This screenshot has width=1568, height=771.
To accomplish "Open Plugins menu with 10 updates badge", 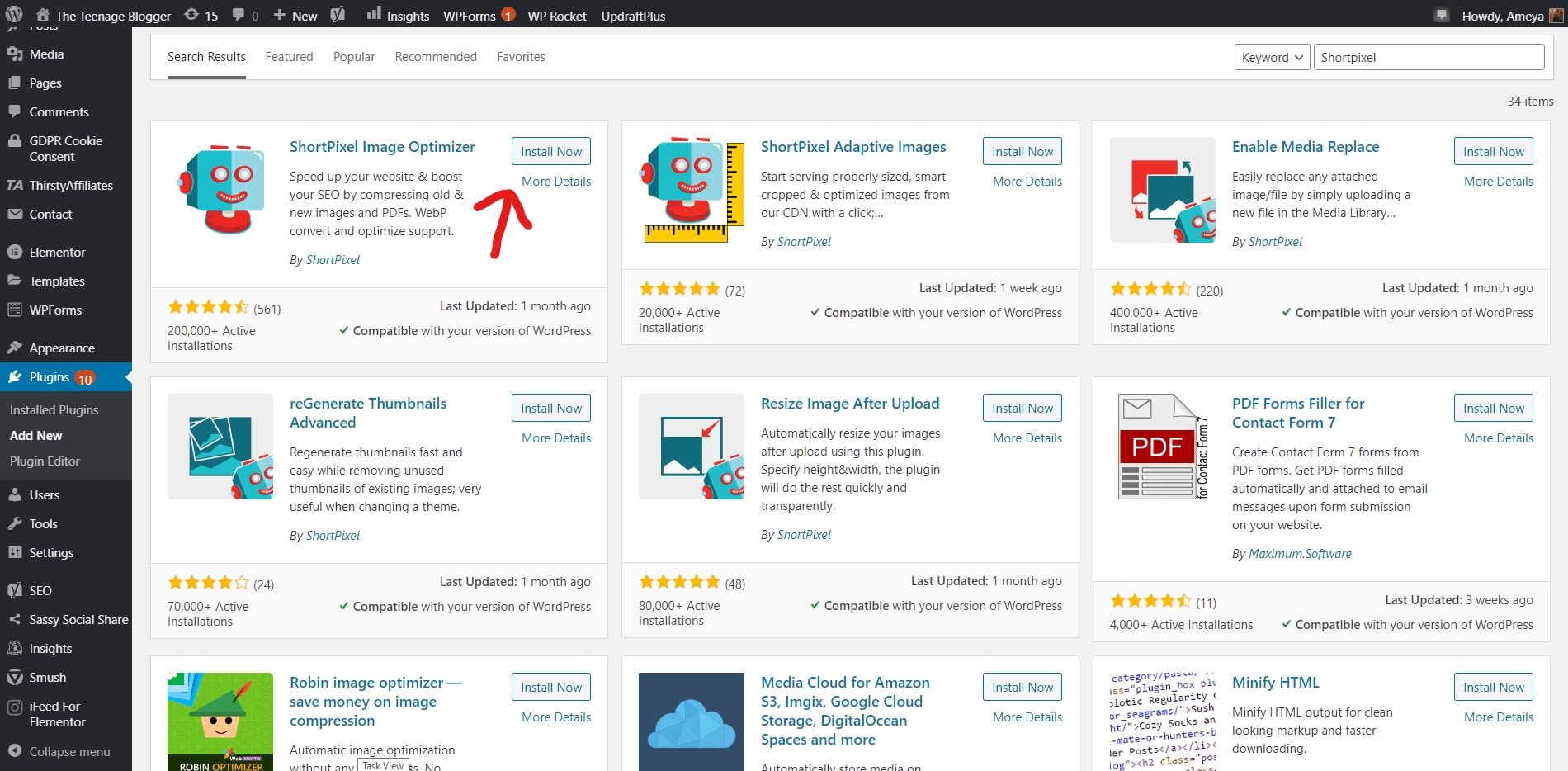I will pyautogui.click(x=66, y=376).
